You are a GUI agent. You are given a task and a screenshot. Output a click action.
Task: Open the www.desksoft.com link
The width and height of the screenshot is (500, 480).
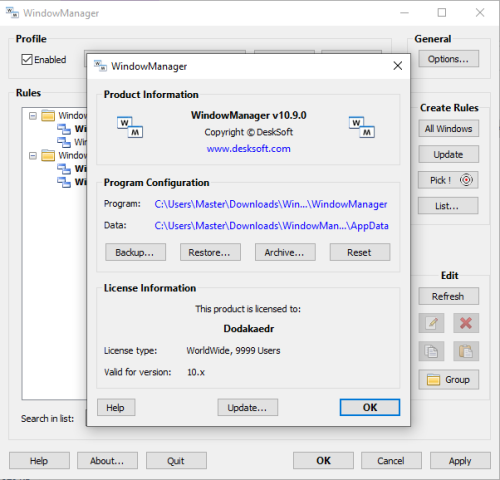coord(248,149)
